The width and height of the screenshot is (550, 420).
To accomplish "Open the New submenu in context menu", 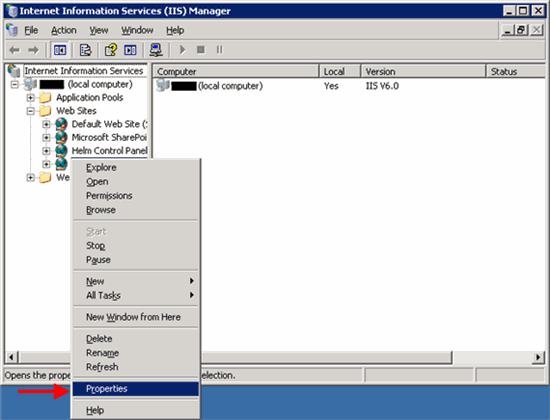I will [136, 281].
